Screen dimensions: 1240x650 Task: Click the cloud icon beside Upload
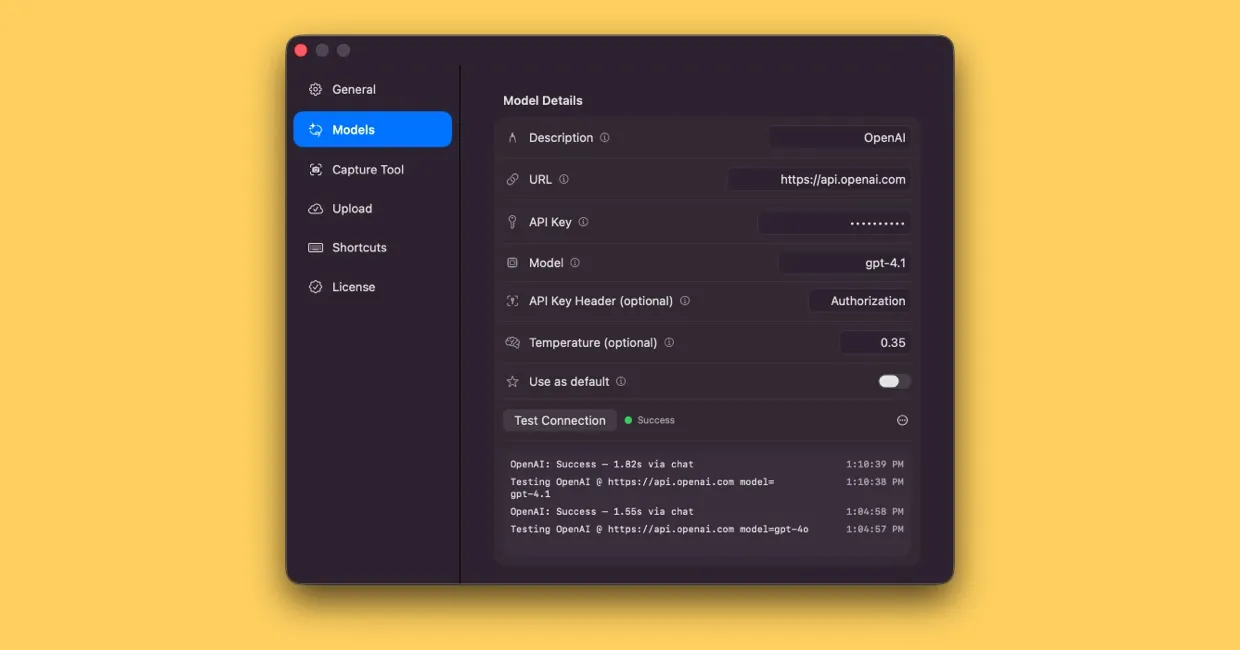tap(315, 208)
